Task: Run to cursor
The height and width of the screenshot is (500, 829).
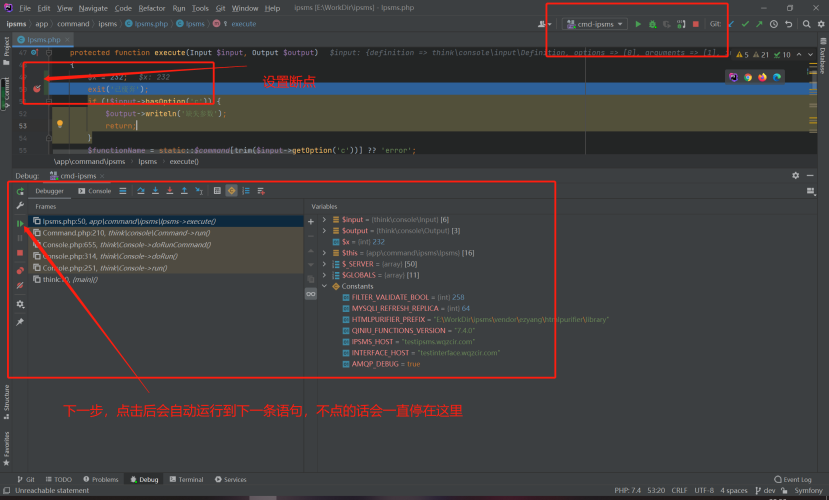Action: (199, 191)
